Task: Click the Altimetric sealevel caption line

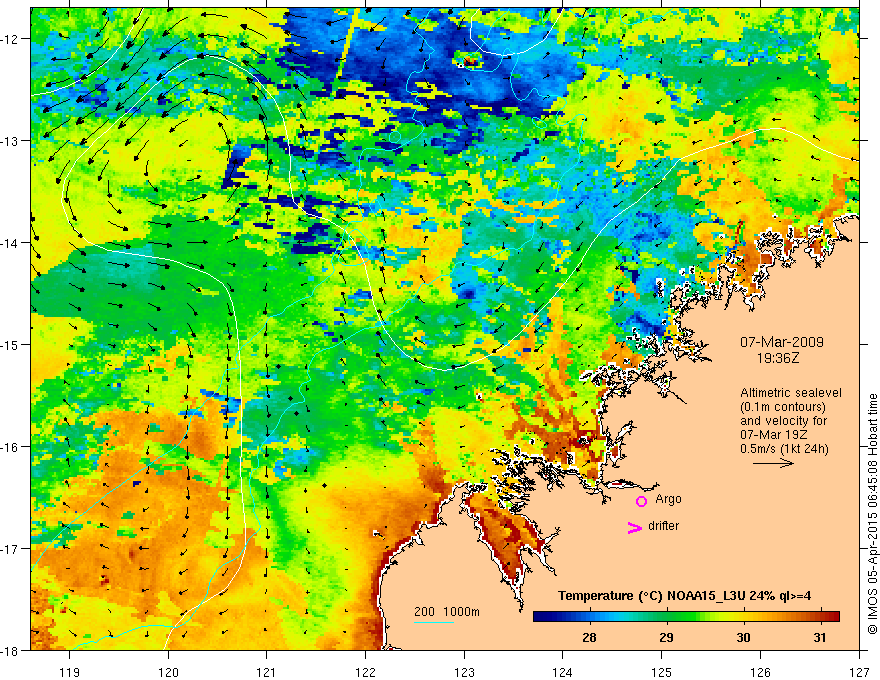Action: pyautogui.click(x=791, y=393)
